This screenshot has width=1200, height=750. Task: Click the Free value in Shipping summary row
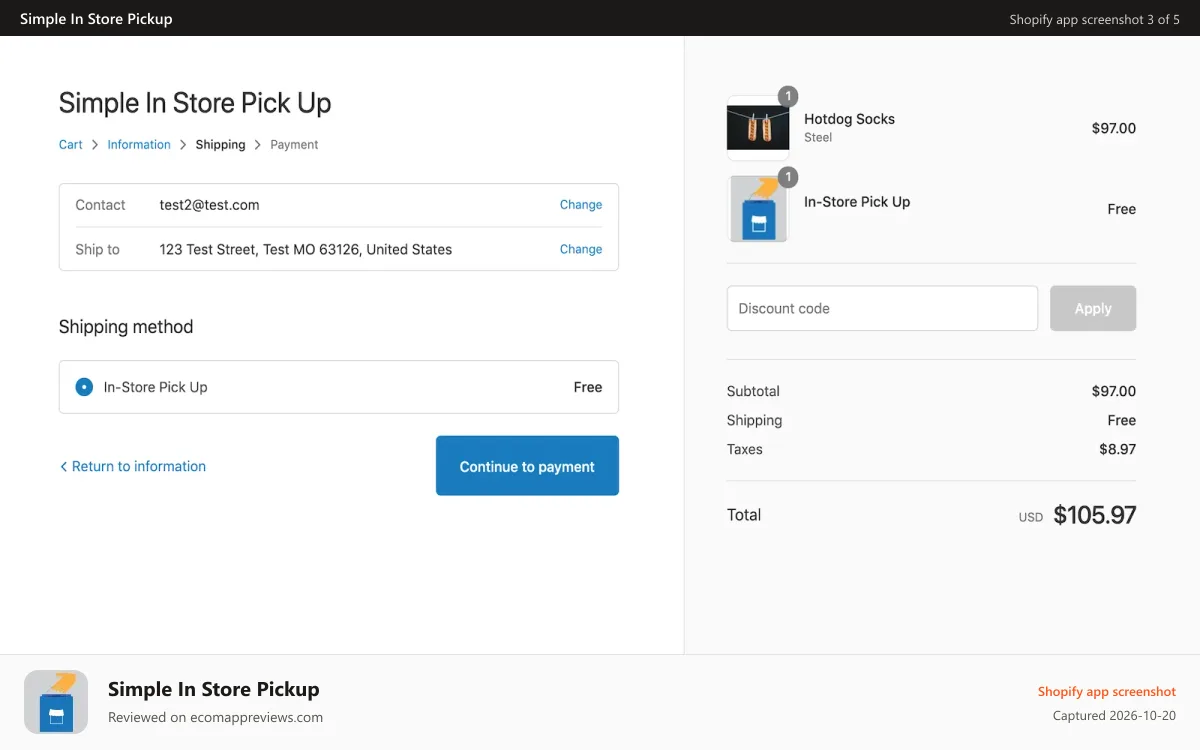pos(1122,420)
